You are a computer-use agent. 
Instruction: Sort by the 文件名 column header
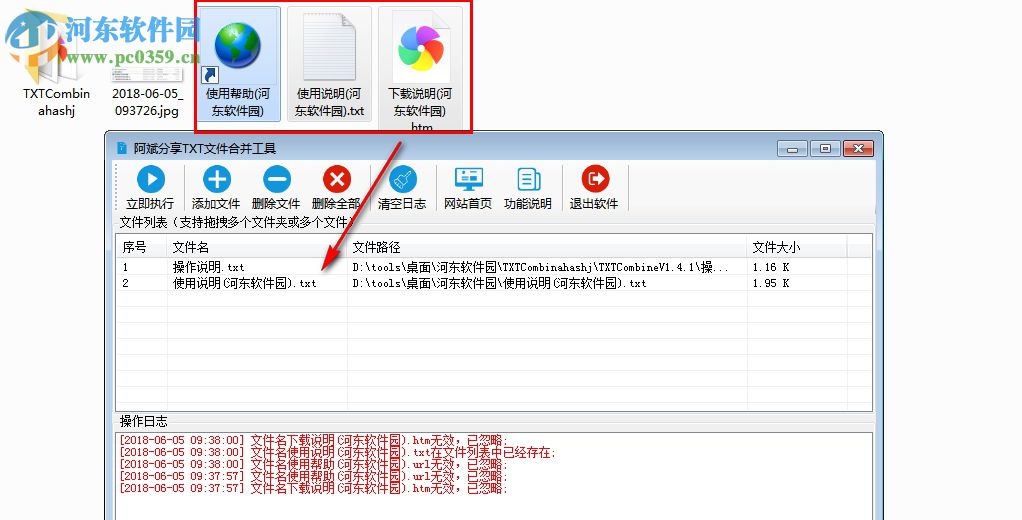[x=257, y=247]
